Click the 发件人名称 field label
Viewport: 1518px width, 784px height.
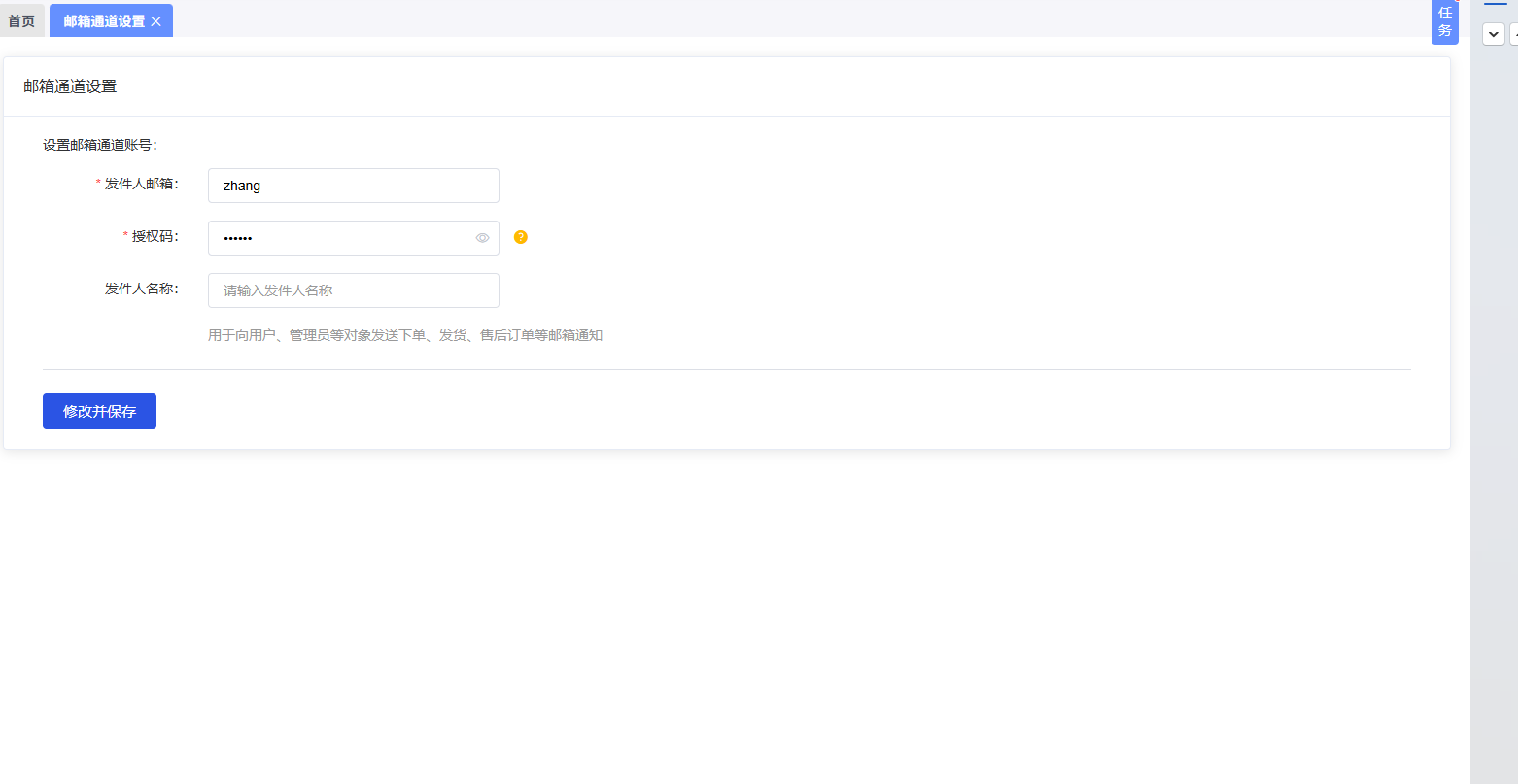(x=142, y=289)
